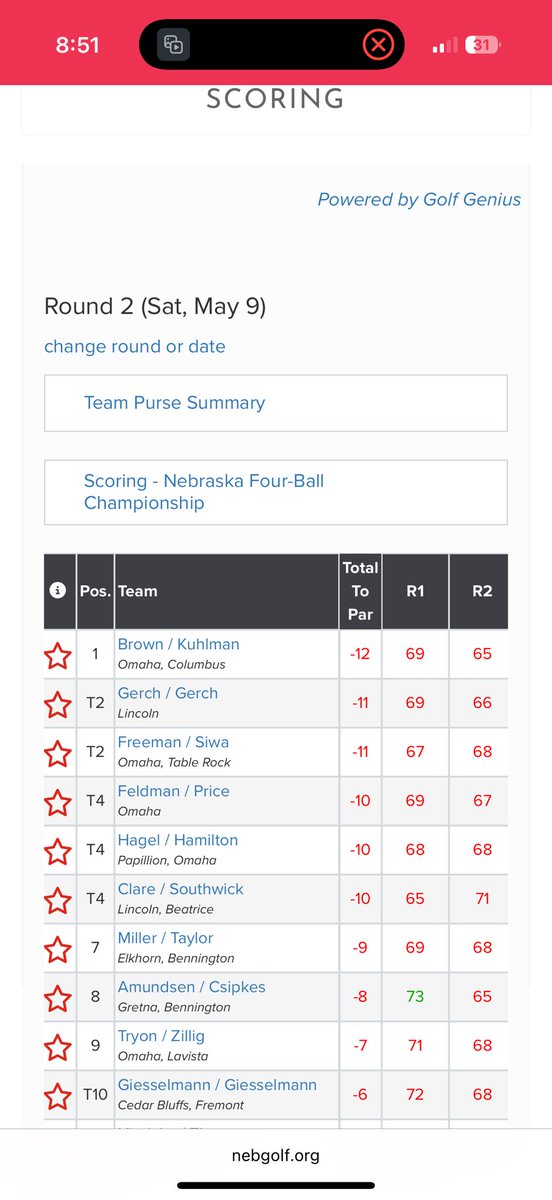
Task: Sort by the R2 column header
Action: tap(482, 591)
